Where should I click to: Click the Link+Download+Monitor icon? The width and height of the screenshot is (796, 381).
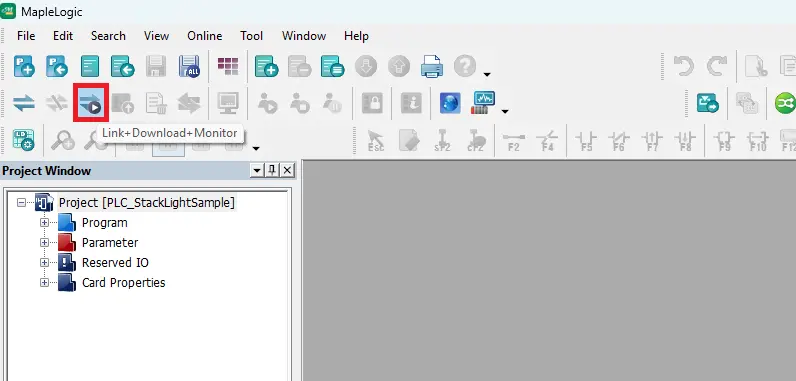[x=90, y=103]
